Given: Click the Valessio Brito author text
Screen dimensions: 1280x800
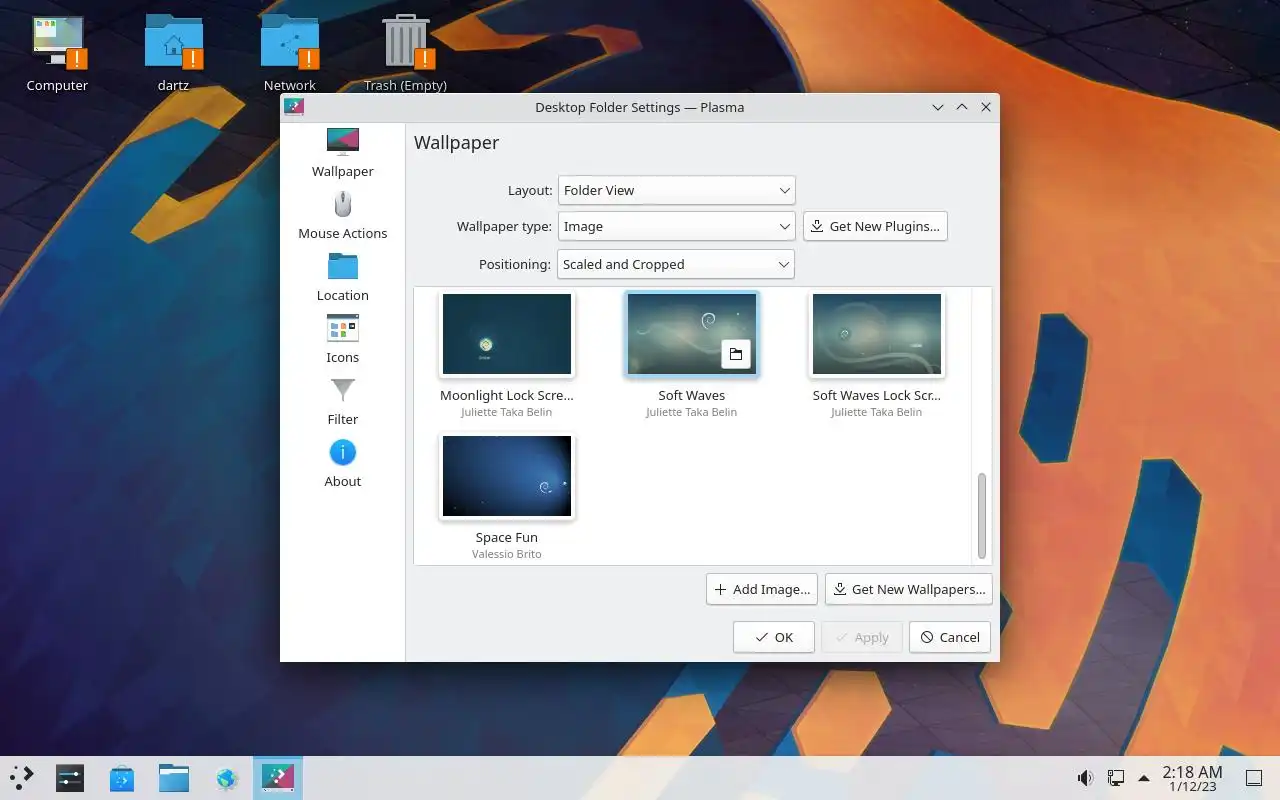Looking at the screenshot, I should [x=507, y=554].
